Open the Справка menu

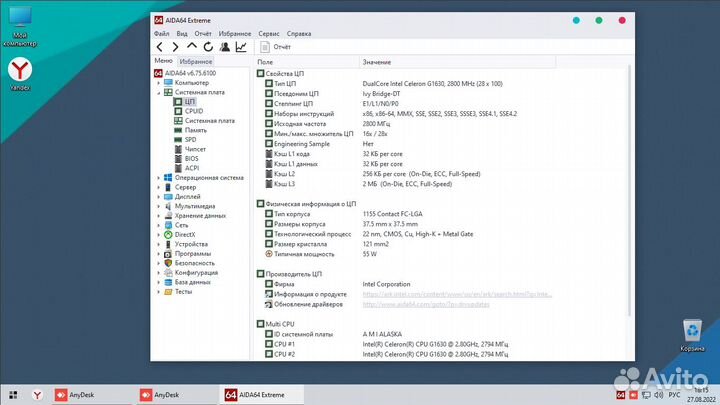click(x=299, y=33)
